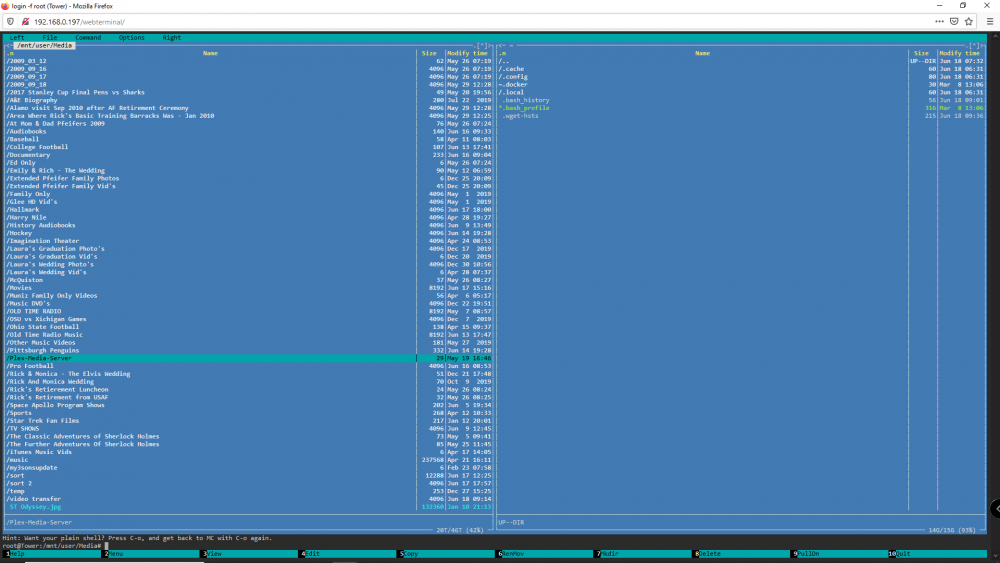Select the ST Odyssey.jpg file

coord(35,507)
